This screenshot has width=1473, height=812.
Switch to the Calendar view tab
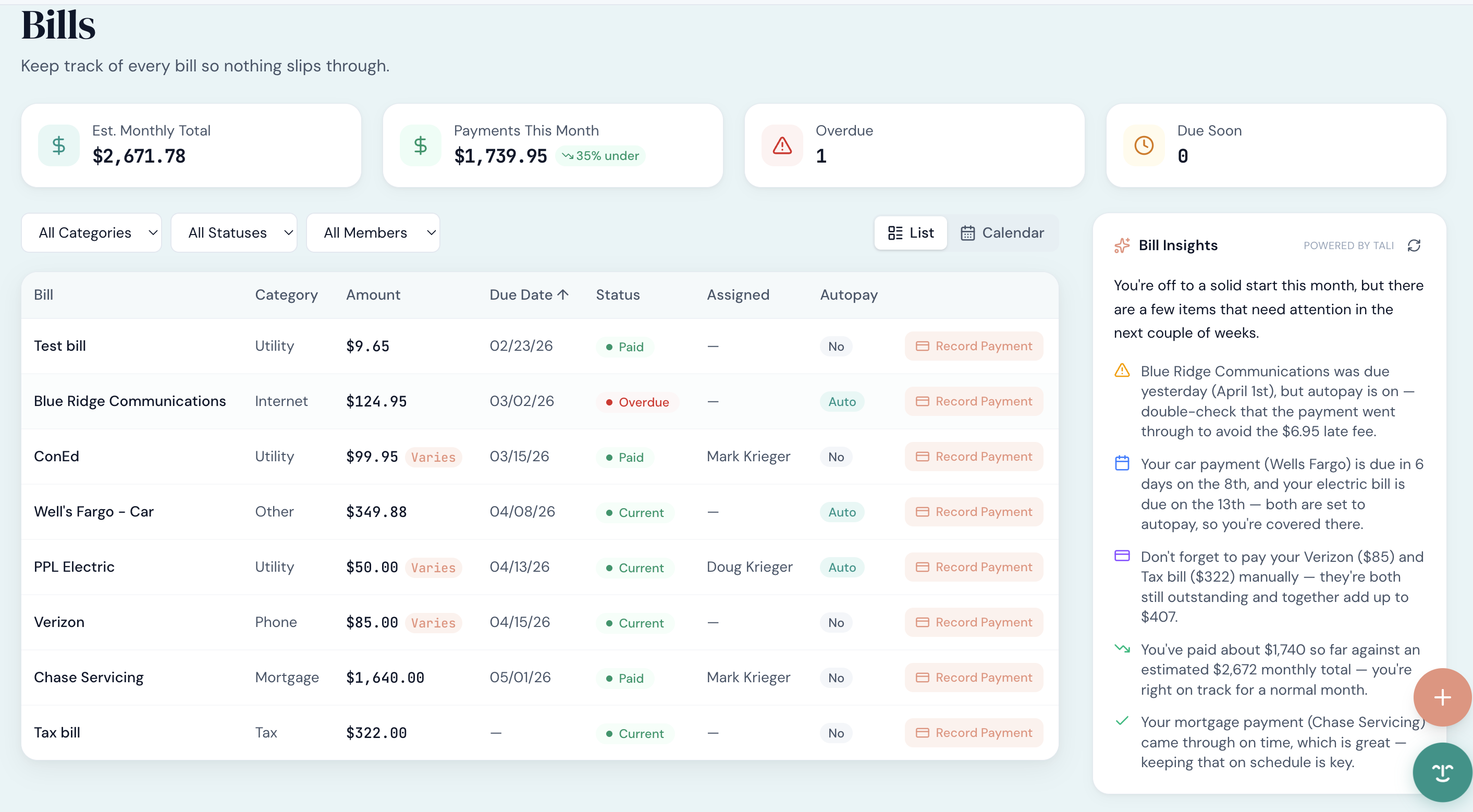pos(1002,233)
